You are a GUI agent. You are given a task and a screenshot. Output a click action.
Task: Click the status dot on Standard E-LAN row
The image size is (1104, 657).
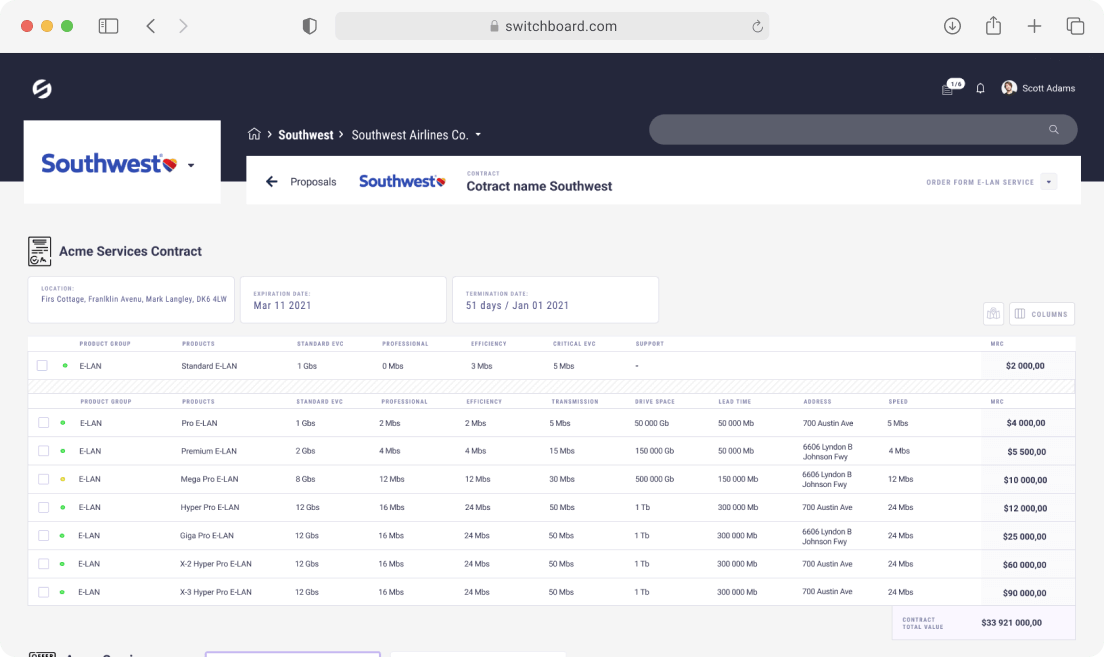tap(65, 365)
